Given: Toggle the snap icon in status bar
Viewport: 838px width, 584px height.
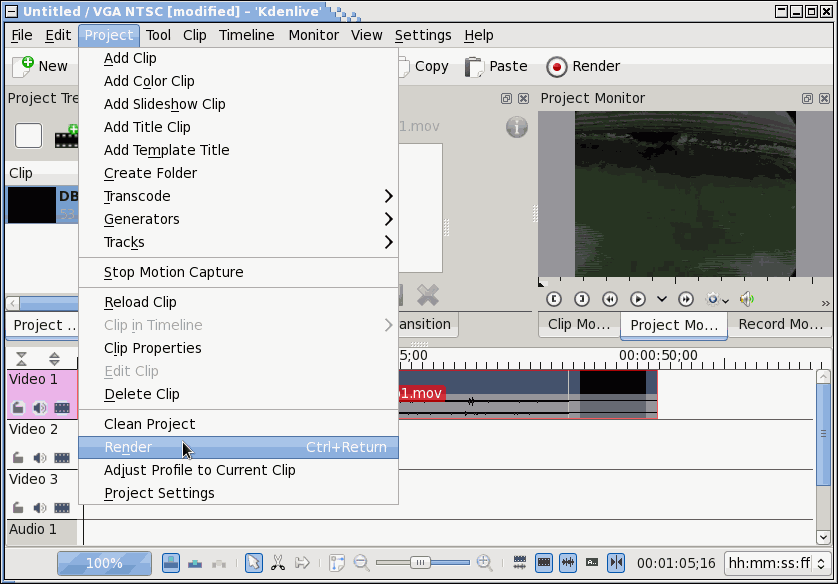Looking at the screenshot, I should tap(616, 563).
